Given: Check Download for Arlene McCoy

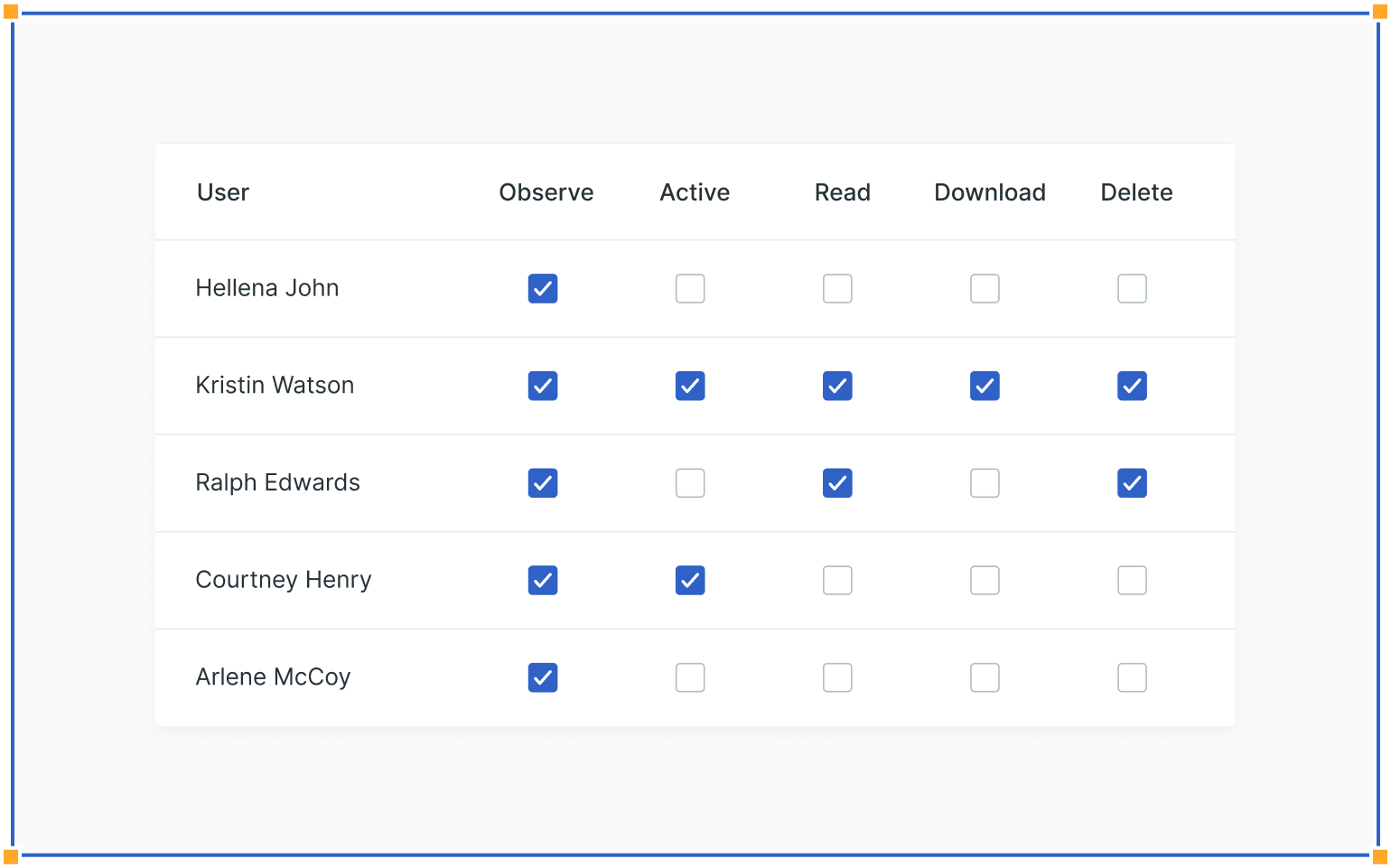Looking at the screenshot, I should [x=985, y=677].
